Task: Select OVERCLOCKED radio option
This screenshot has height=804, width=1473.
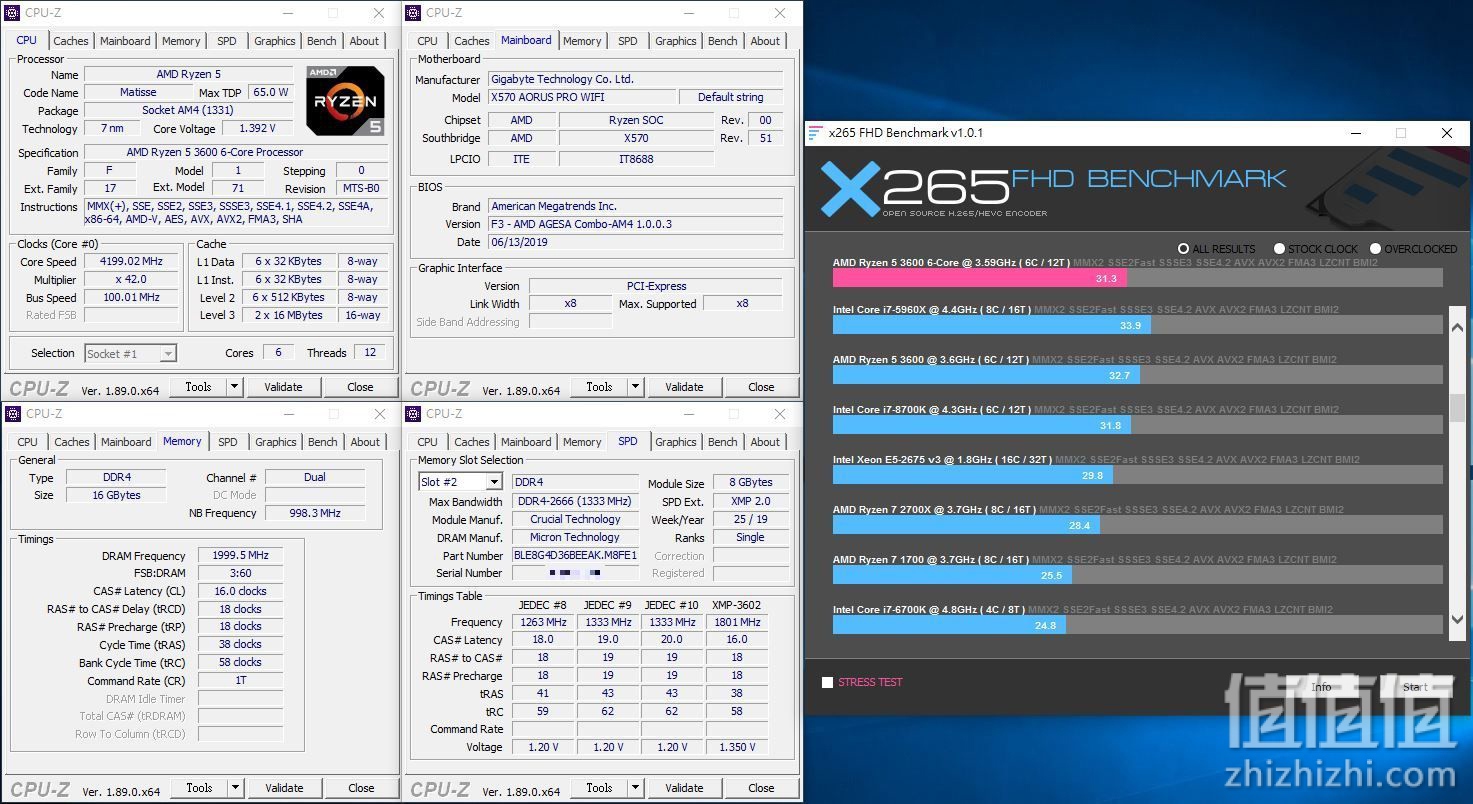Action: click(x=1375, y=248)
